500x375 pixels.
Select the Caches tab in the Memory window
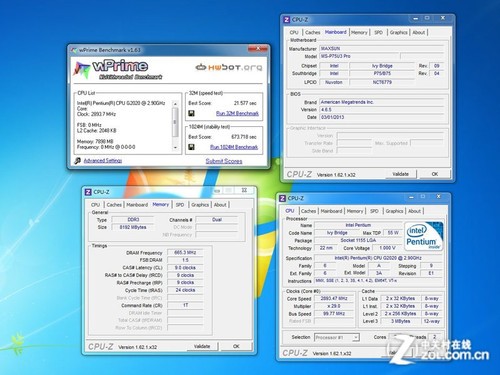coord(114,205)
